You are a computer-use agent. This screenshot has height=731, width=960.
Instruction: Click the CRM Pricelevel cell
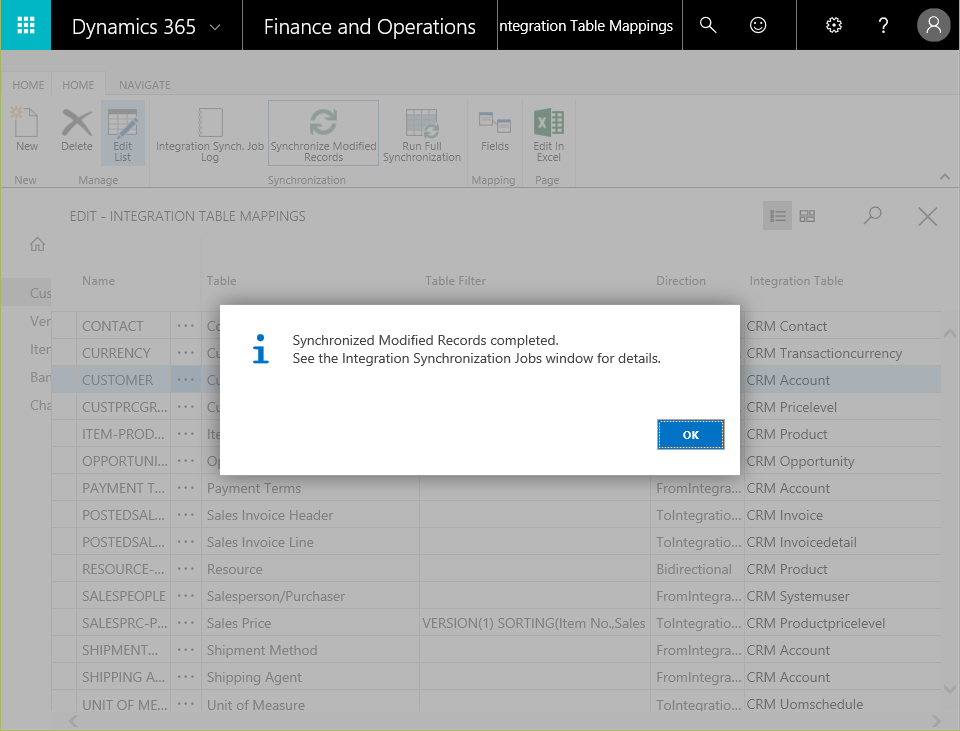(x=842, y=407)
